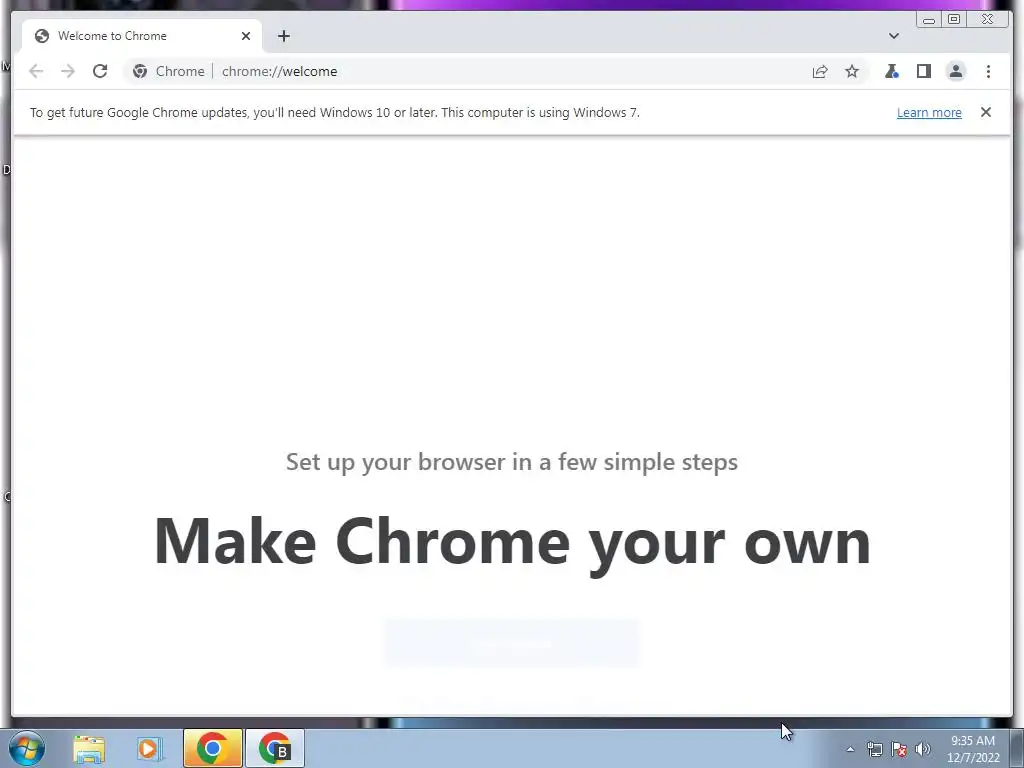The width and height of the screenshot is (1024, 768).
Task: Click the Learn more link
Action: pos(929,112)
